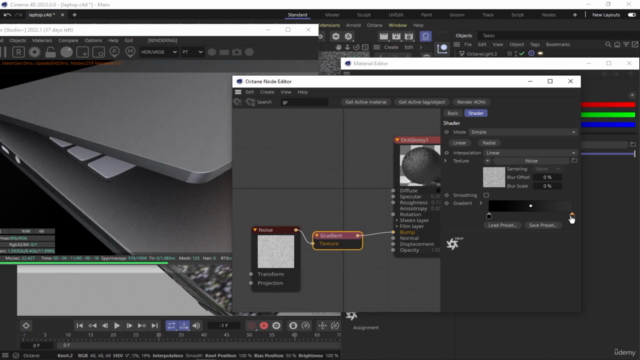Toggle the green check on OctaneLight.3 row
640x360 pixels.
tap(522, 53)
